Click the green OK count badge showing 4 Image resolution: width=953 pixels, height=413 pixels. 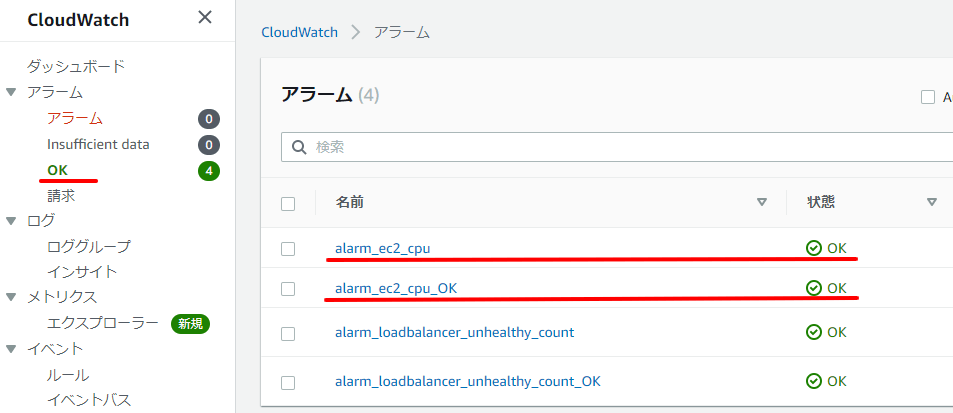pos(209,171)
